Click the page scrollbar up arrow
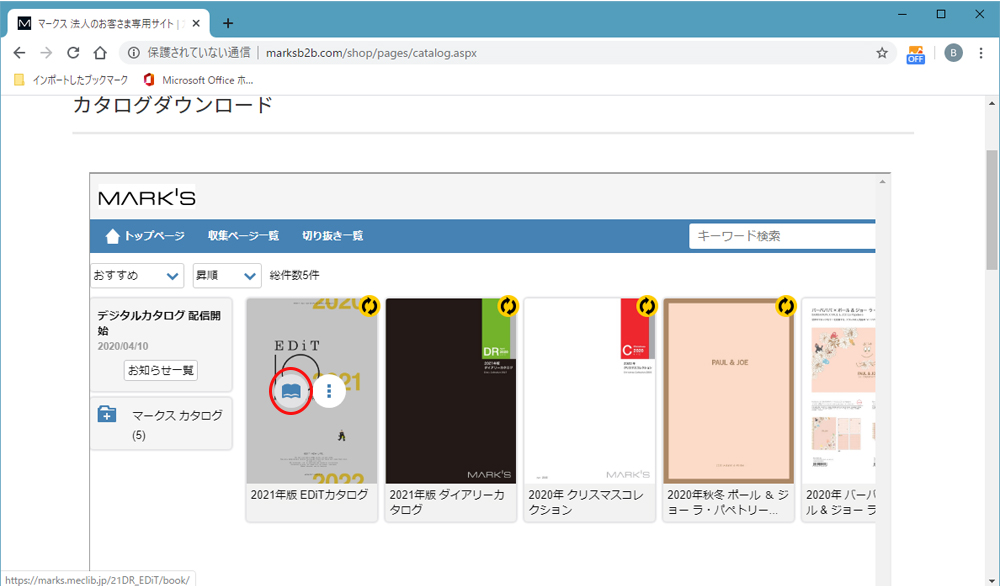 [992, 103]
